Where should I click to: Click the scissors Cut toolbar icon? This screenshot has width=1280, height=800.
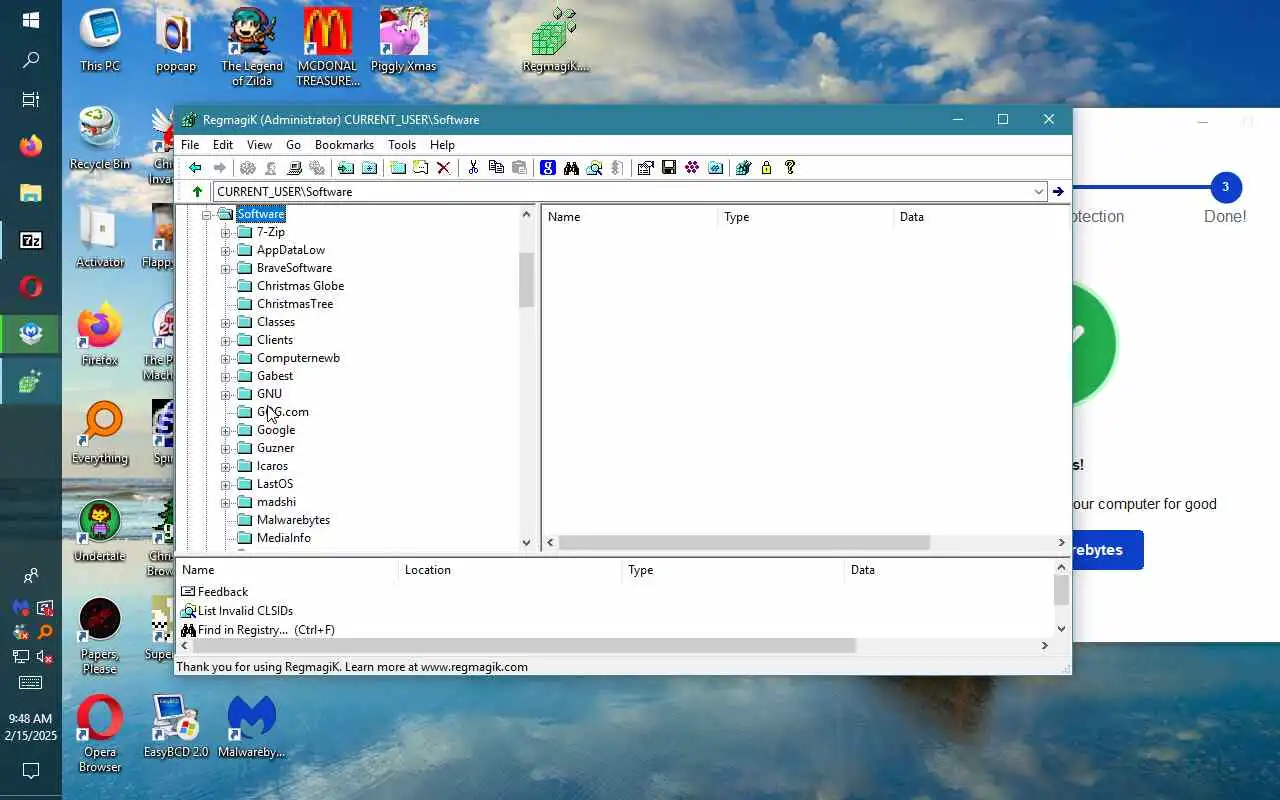point(473,168)
